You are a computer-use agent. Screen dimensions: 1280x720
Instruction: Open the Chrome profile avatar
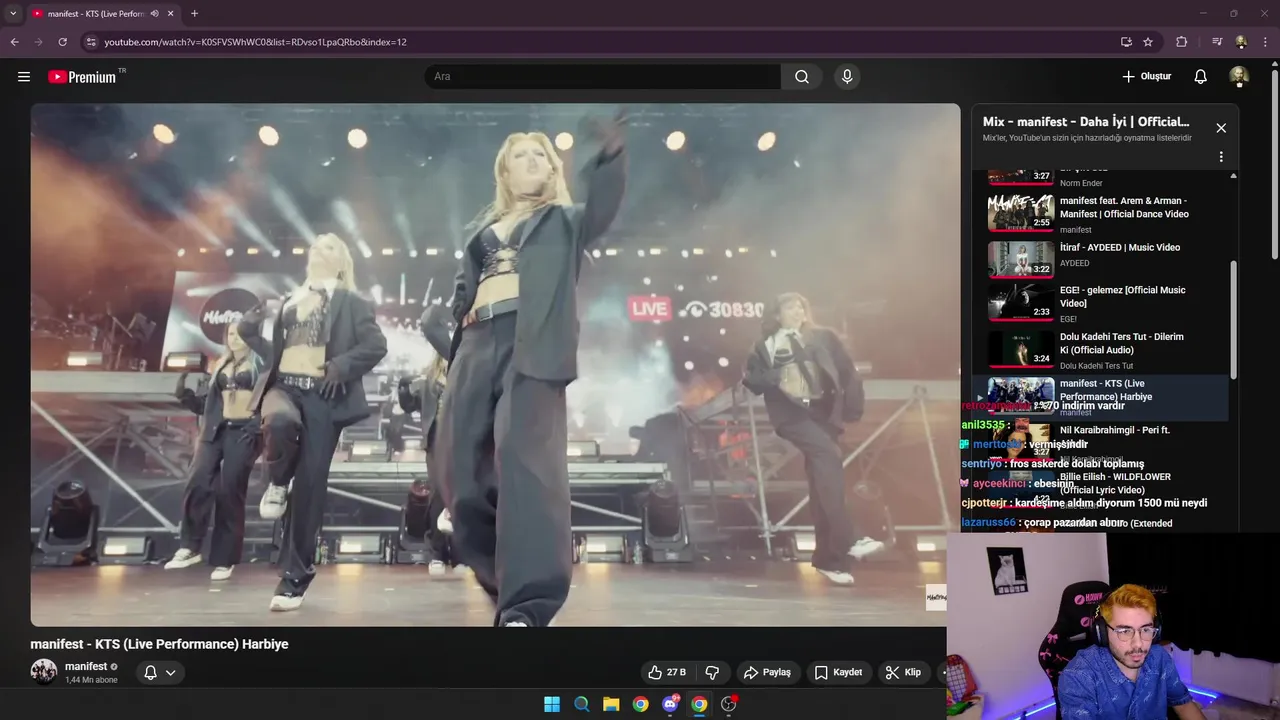pyautogui.click(x=1241, y=42)
